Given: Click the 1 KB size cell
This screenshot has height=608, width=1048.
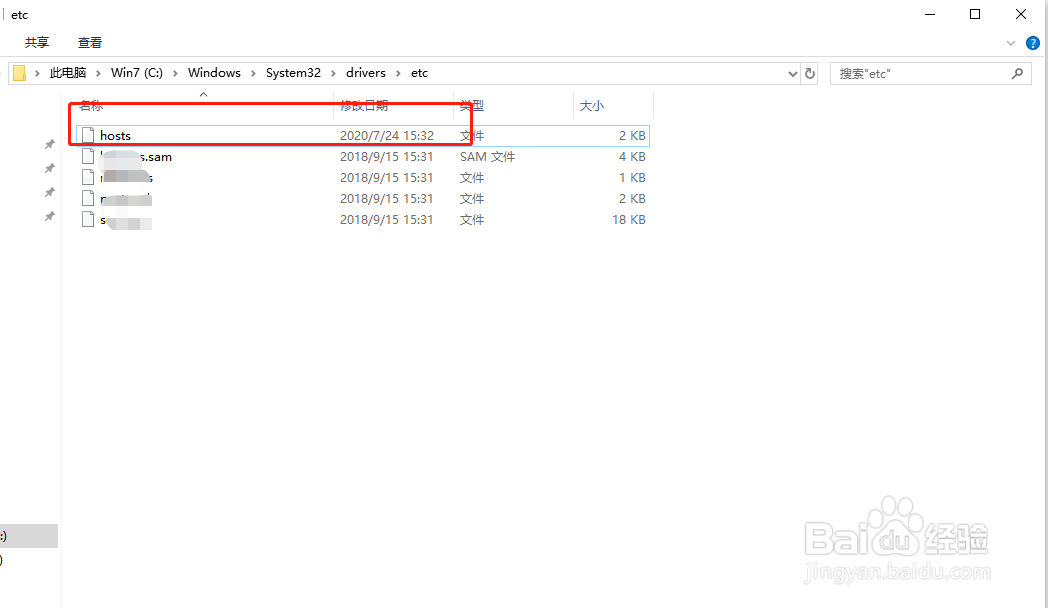Looking at the screenshot, I should pos(632,178).
